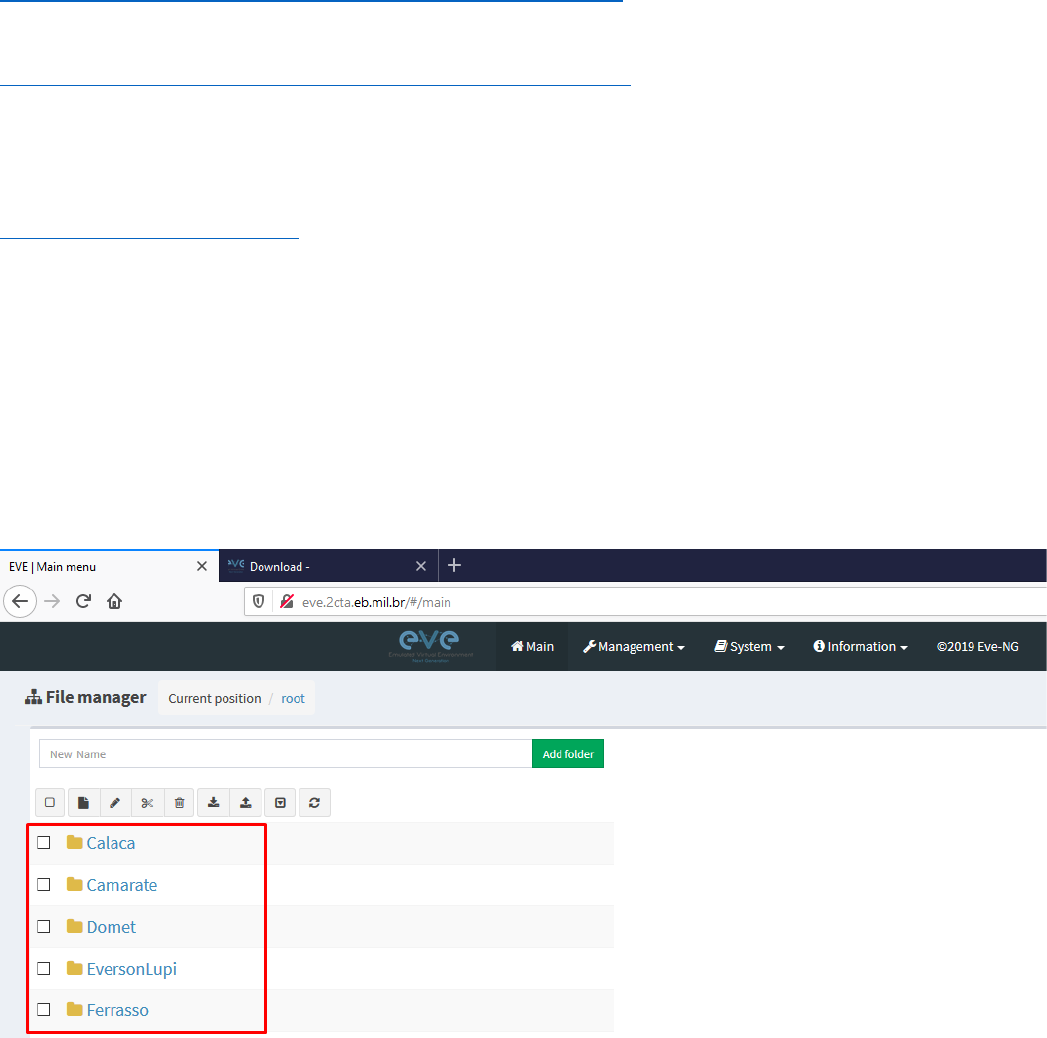Click the download files icon
Viewport: 1047px width, 1038px height.
[213, 802]
